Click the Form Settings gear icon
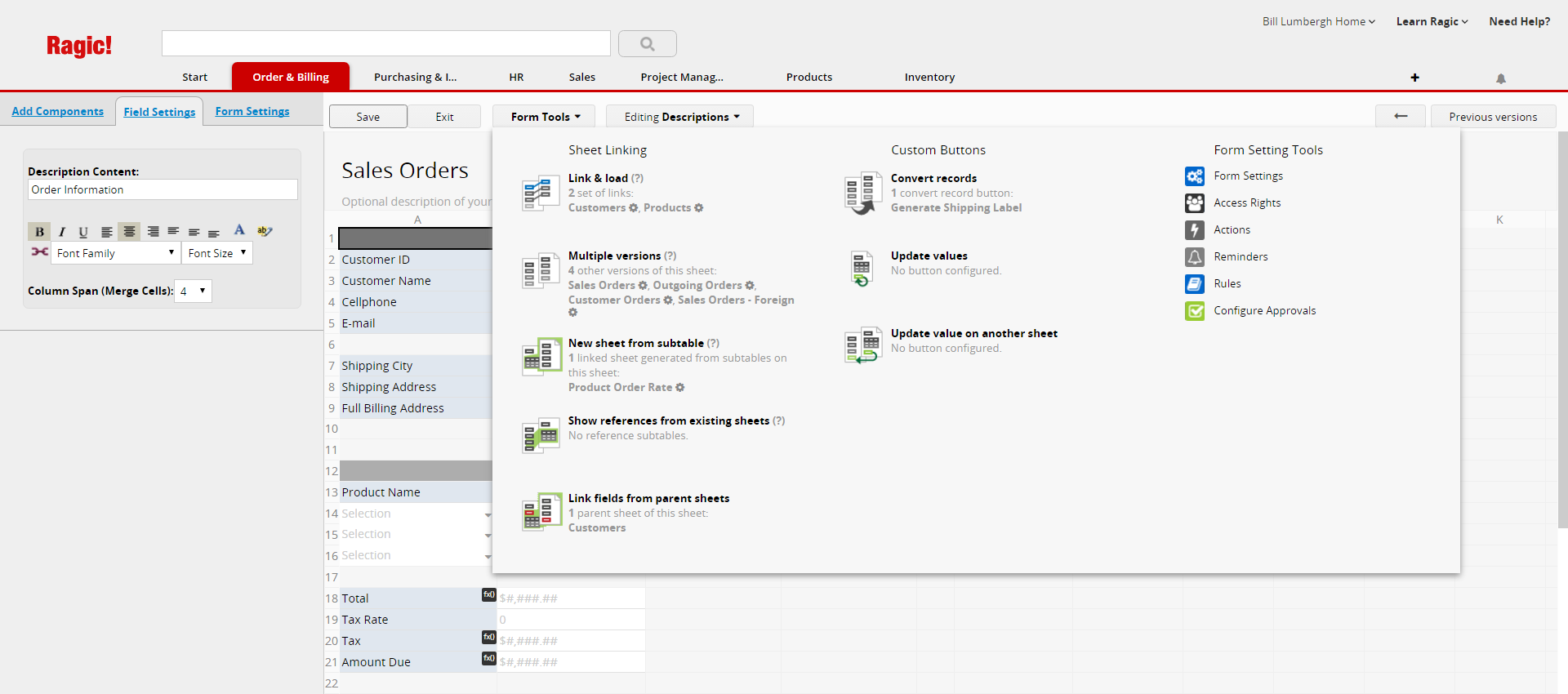 (x=1195, y=176)
